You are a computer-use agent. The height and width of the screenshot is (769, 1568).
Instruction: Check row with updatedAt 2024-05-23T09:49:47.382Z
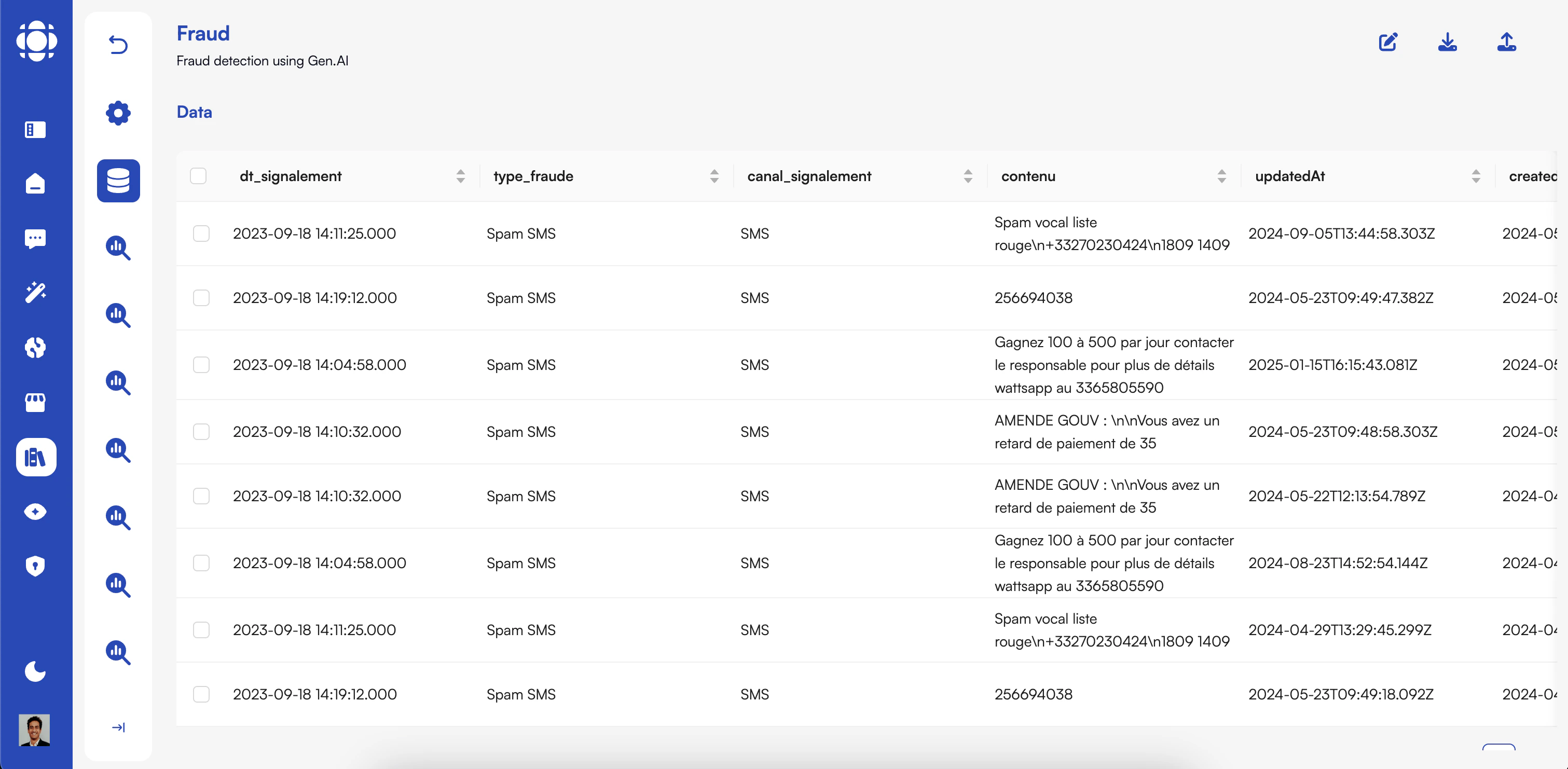pos(201,298)
